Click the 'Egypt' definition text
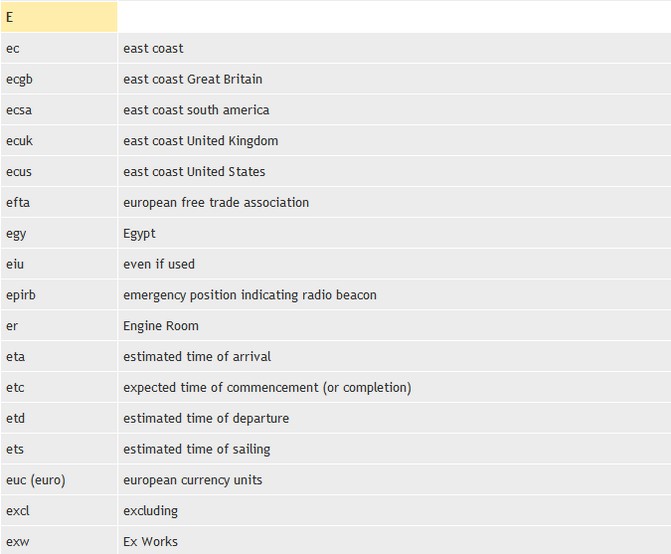 coord(139,234)
